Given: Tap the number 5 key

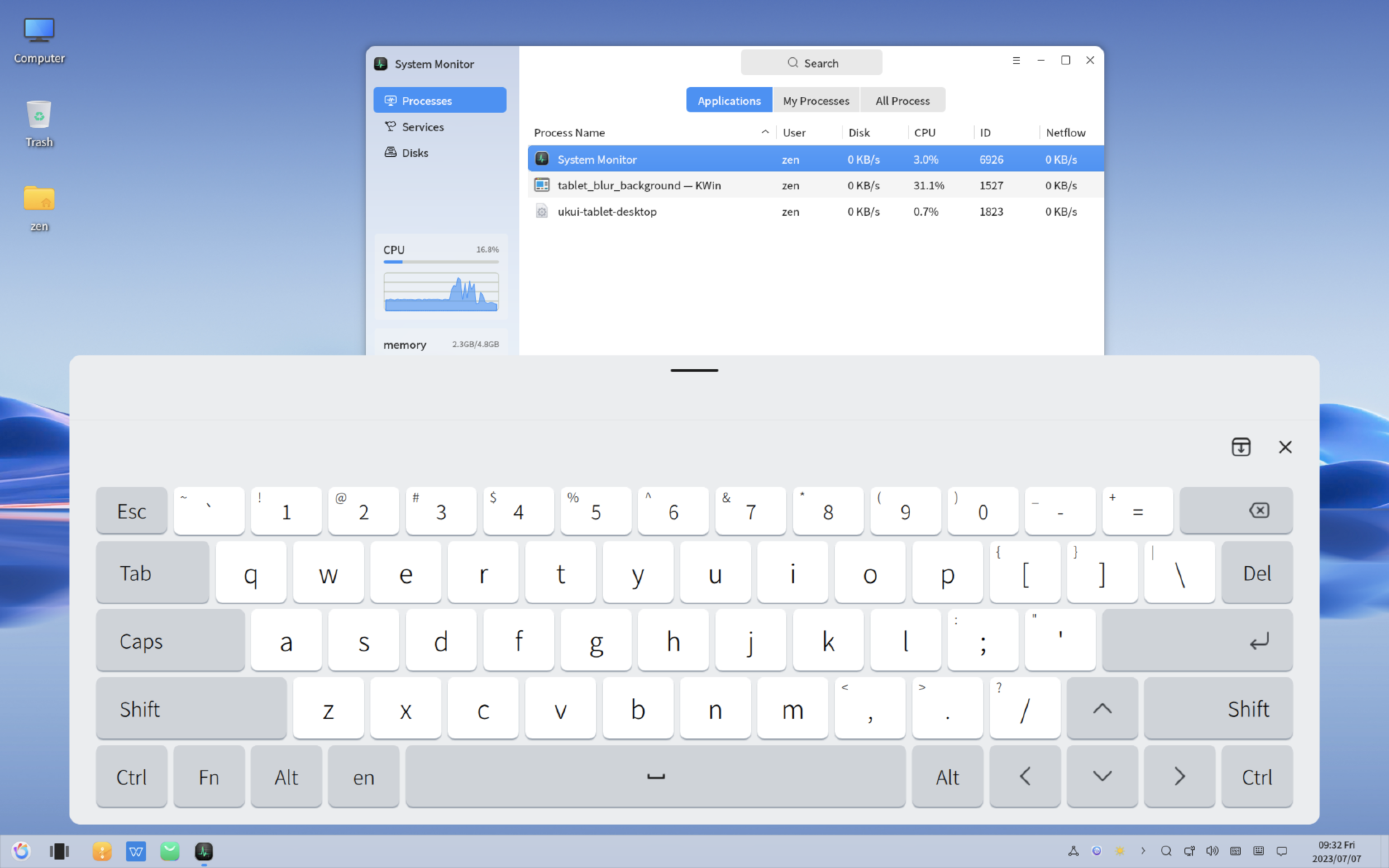Looking at the screenshot, I should [x=596, y=510].
